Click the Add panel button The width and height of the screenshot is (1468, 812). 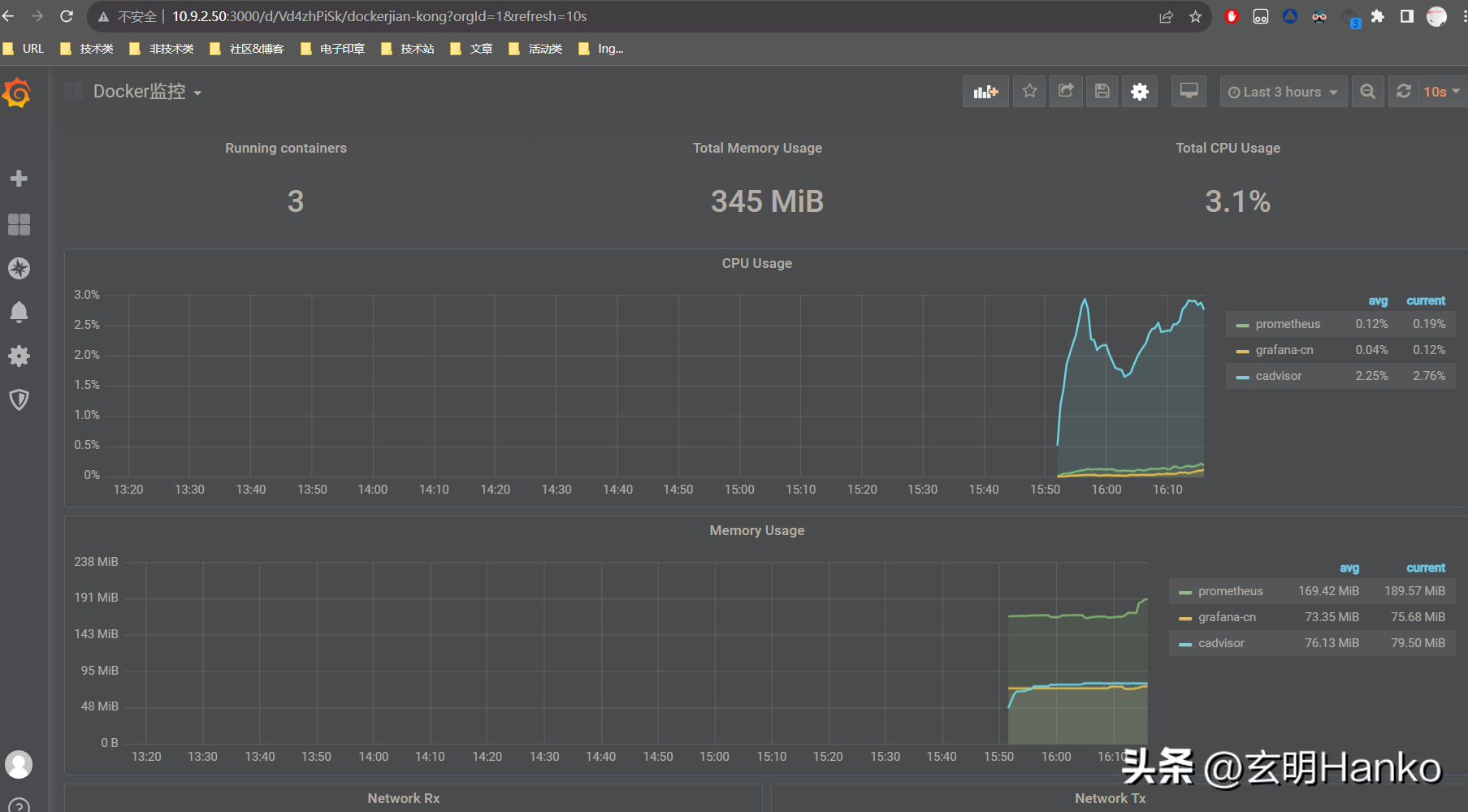click(985, 92)
